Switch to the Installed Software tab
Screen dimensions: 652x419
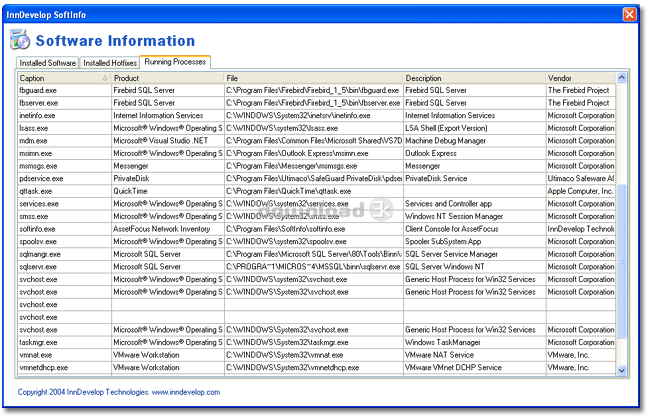coord(47,63)
